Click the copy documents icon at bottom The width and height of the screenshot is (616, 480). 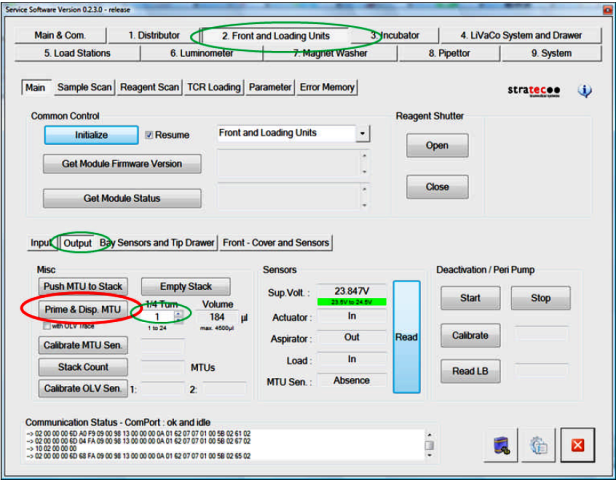538,447
